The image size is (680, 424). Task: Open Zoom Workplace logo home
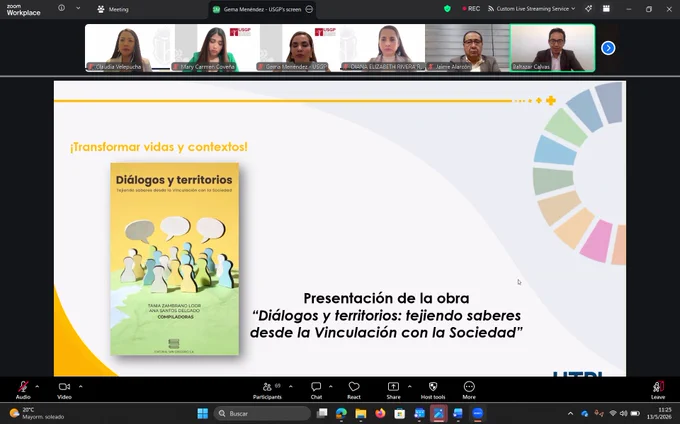23,10
